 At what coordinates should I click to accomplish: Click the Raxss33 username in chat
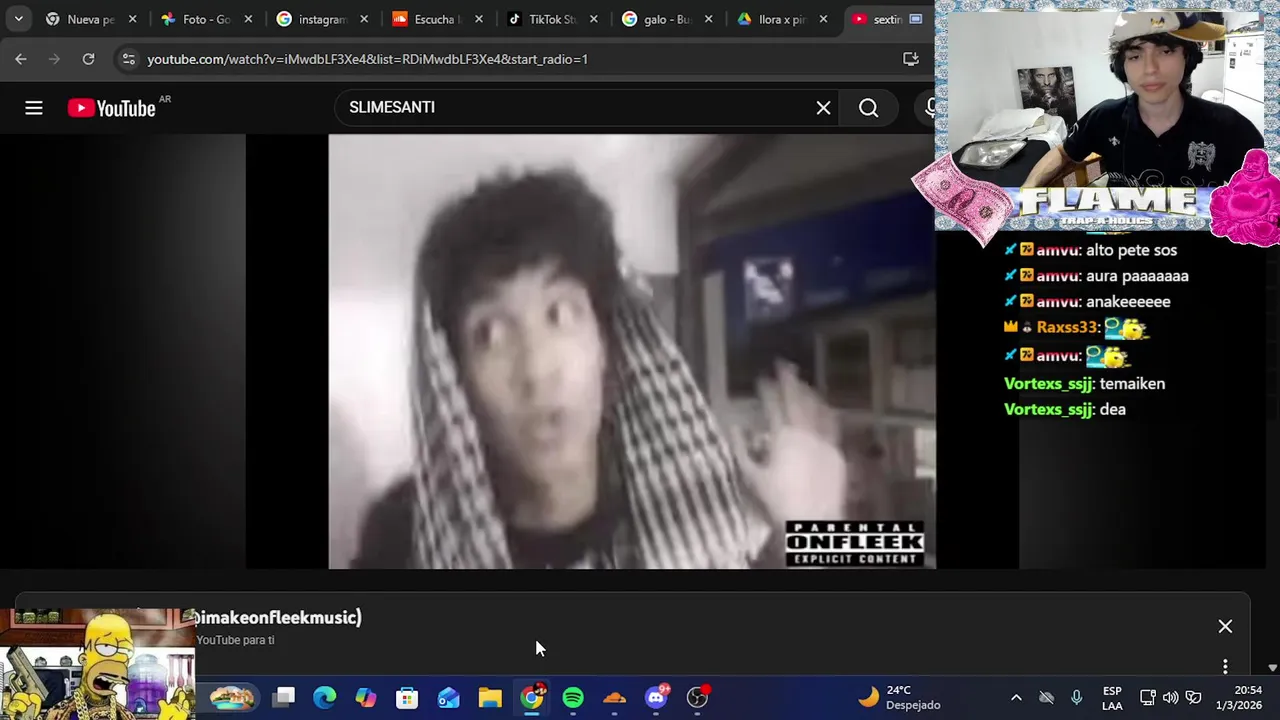1067,327
